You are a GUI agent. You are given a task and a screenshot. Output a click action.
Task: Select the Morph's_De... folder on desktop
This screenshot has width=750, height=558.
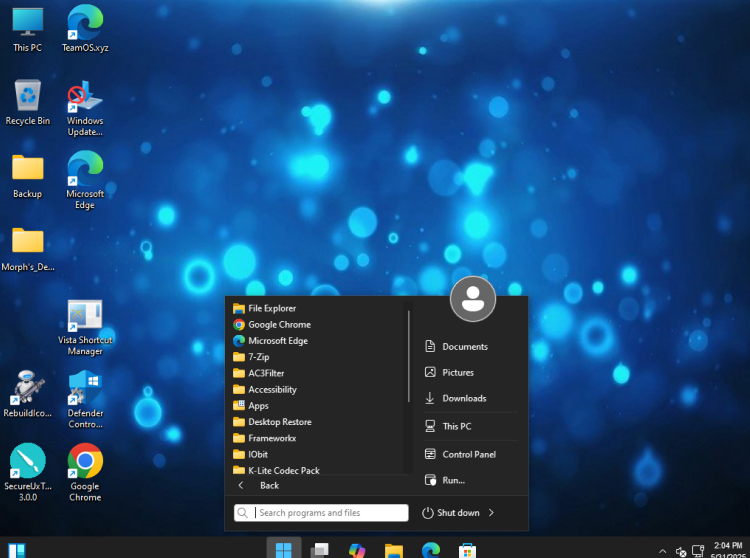pyautogui.click(x=27, y=250)
